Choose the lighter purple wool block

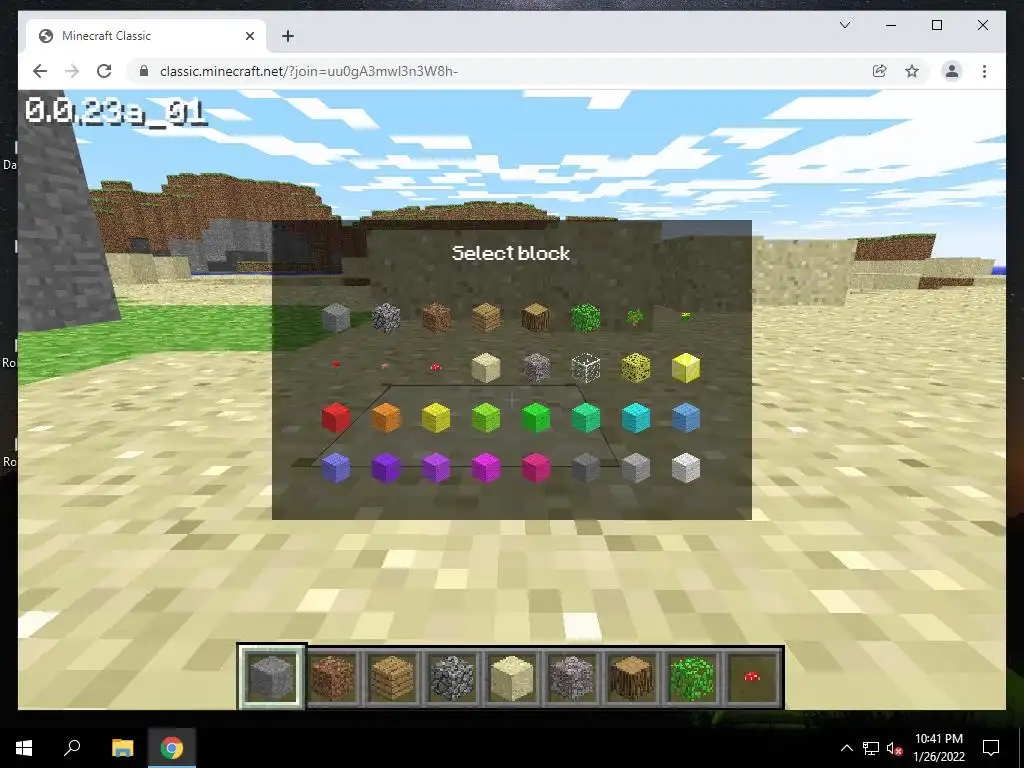[x=436, y=468]
